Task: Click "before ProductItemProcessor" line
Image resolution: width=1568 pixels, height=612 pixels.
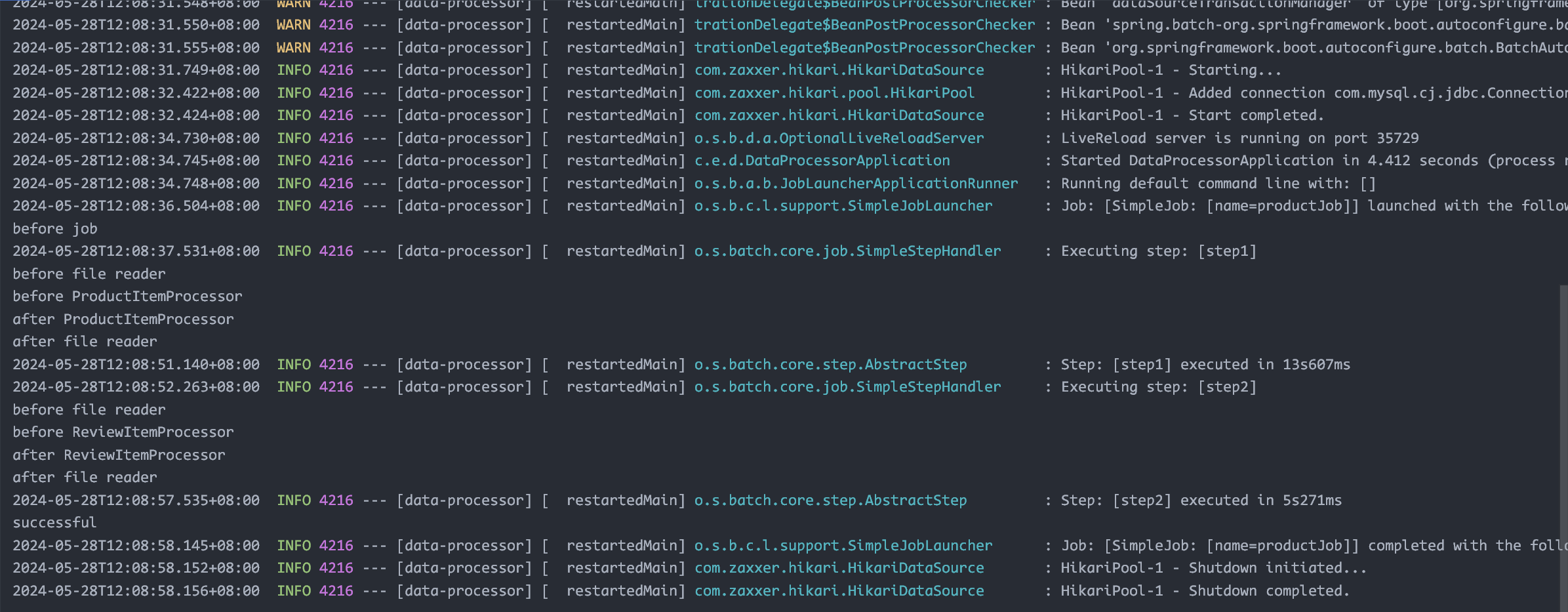Action: 127,296
